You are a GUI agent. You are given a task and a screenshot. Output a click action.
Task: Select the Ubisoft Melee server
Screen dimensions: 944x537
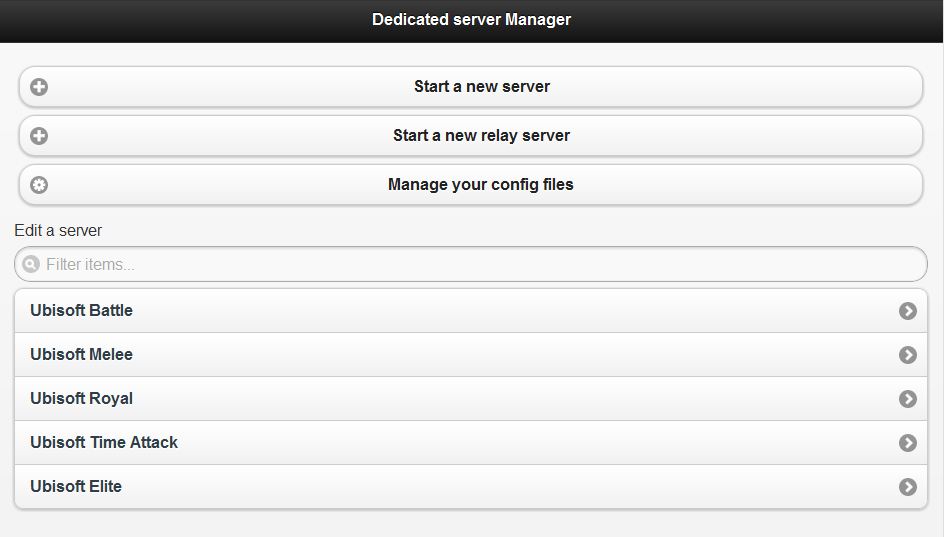coord(471,355)
